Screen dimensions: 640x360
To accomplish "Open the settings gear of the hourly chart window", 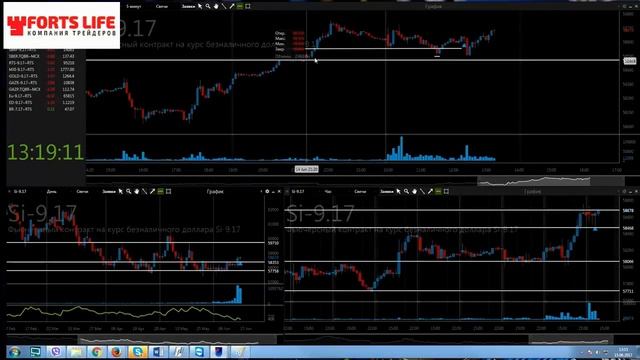I will pos(624,191).
